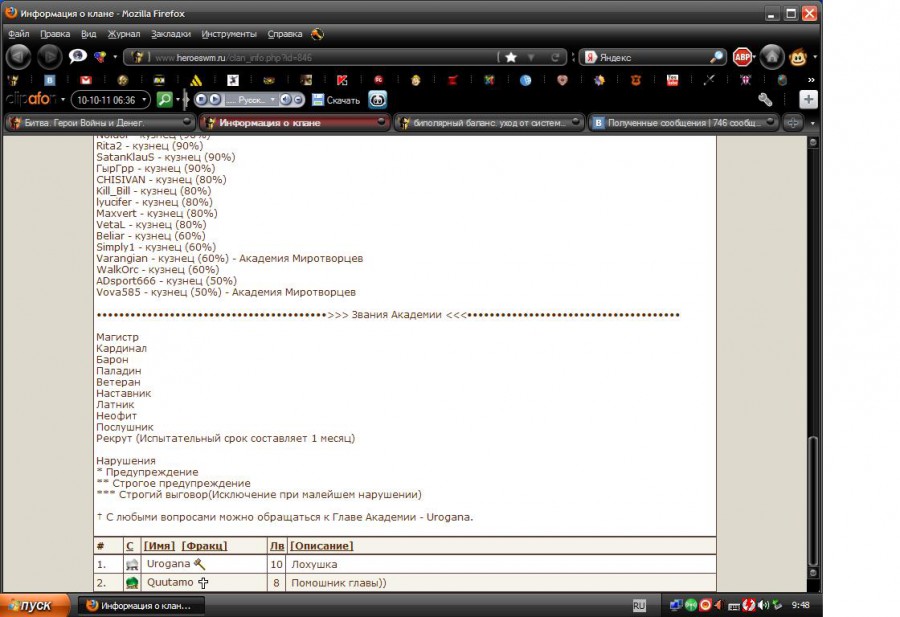Sort the table by the Имя column
The height and width of the screenshot is (617, 900).
click(x=159, y=546)
